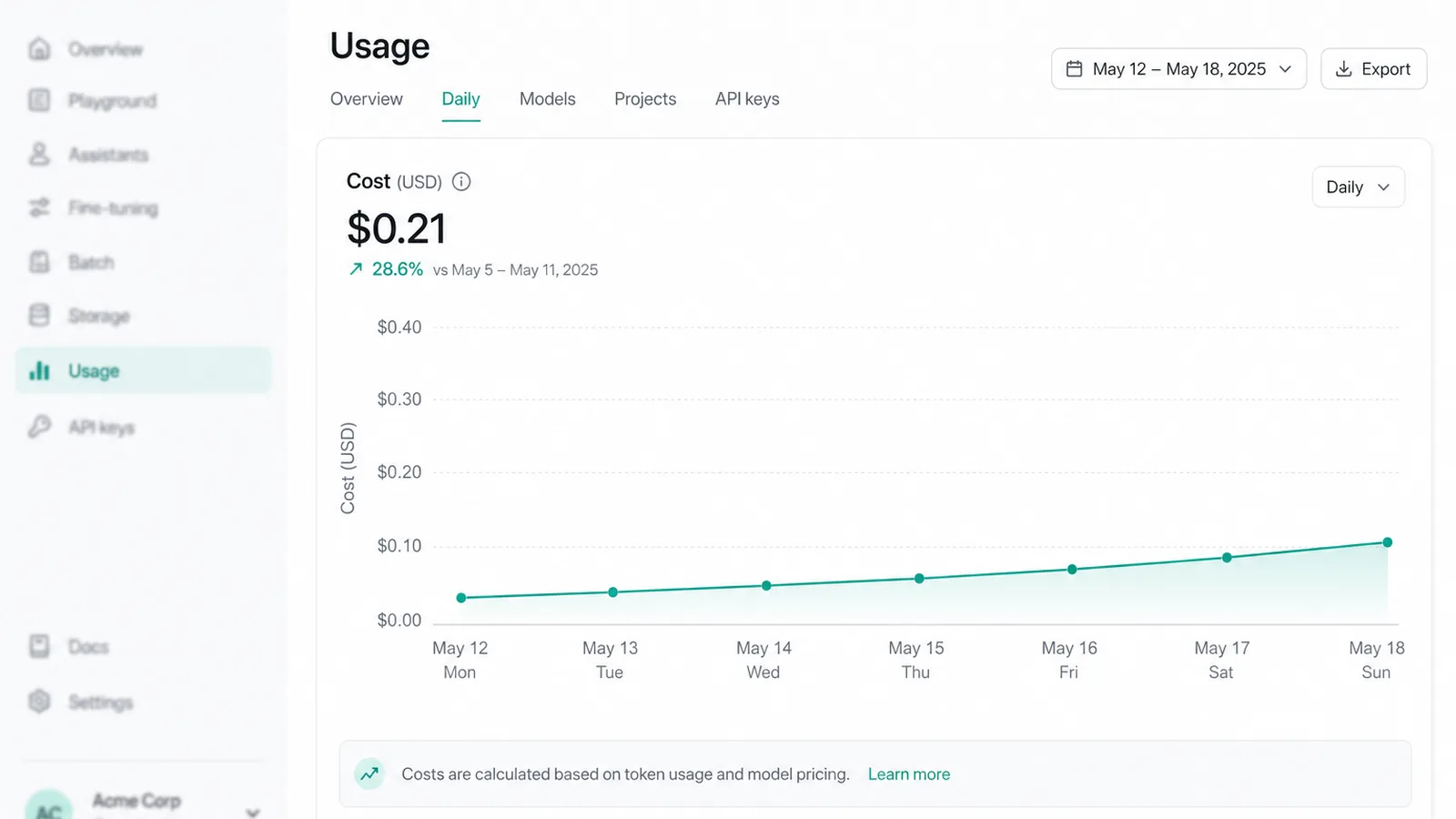Click the Batch icon in sidebar

[x=39, y=262]
